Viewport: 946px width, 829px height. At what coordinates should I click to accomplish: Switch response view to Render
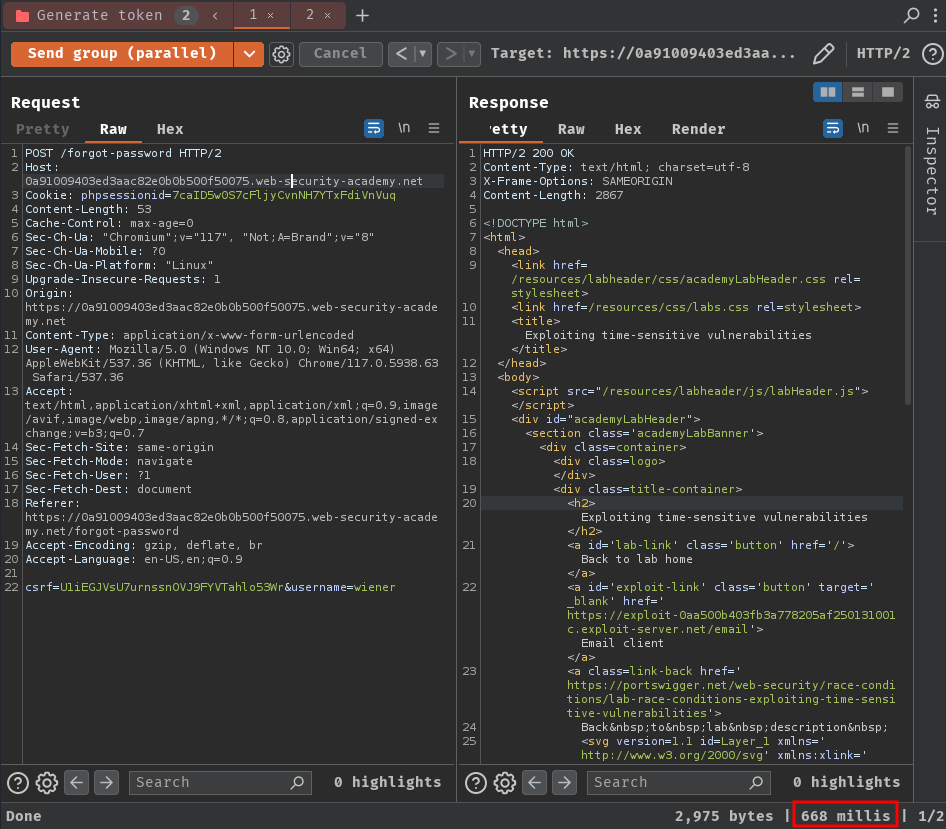click(699, 129)
